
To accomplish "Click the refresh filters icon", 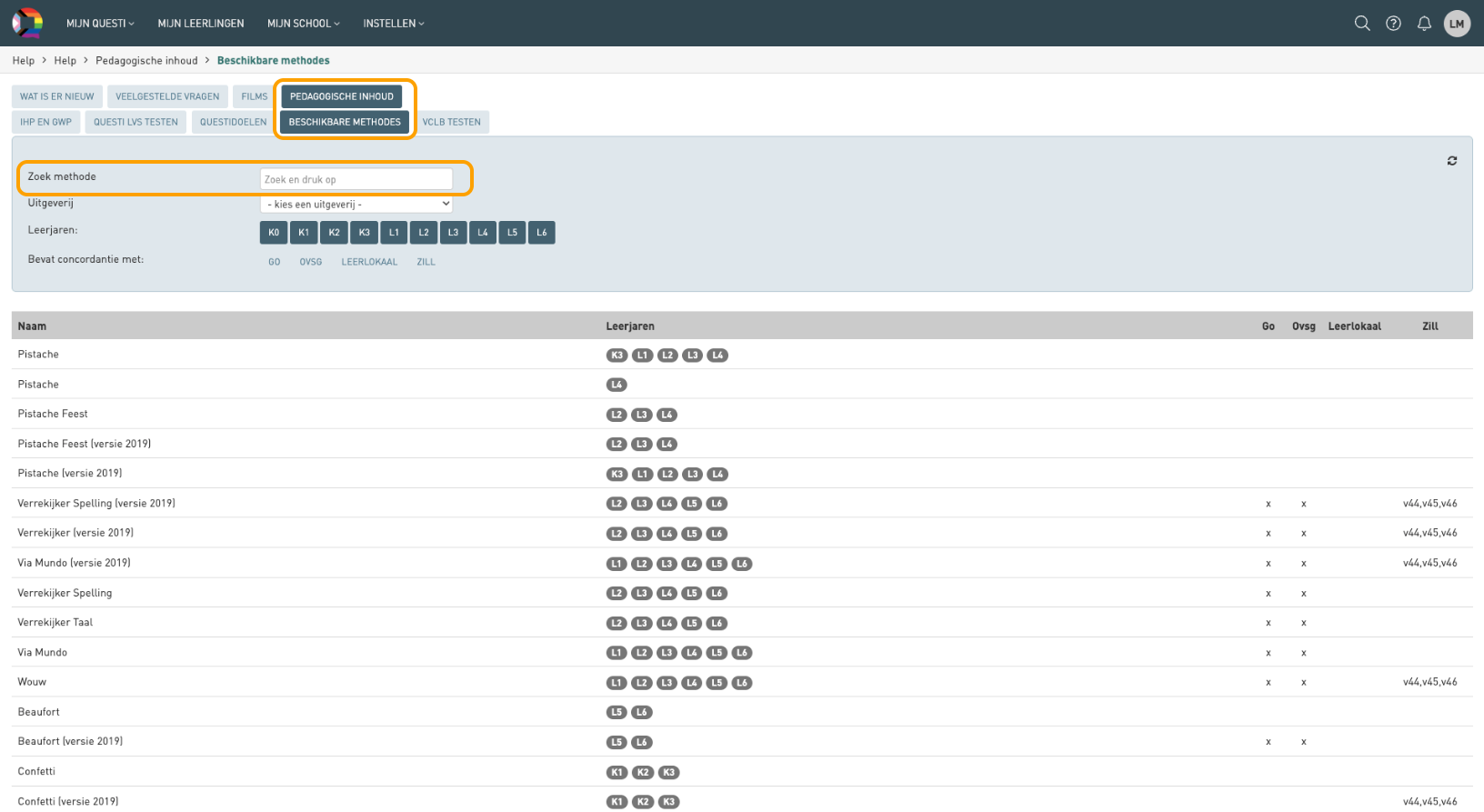I will coord(1452,161).
